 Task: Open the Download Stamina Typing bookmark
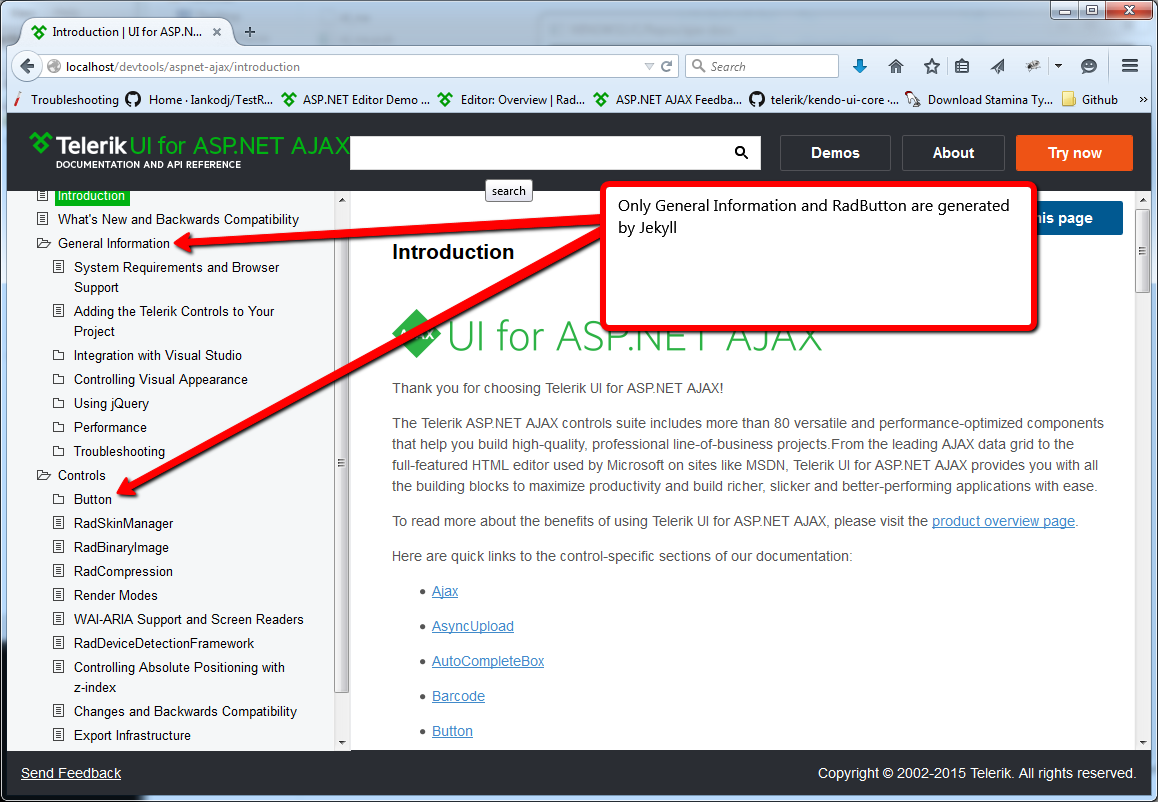[979, 100]
